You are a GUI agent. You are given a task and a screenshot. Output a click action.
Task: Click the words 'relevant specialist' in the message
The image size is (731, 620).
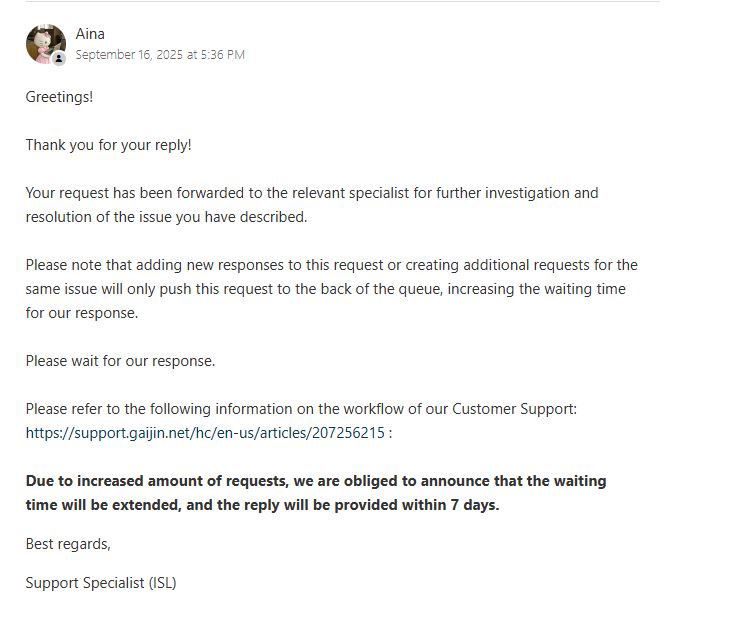337,193
